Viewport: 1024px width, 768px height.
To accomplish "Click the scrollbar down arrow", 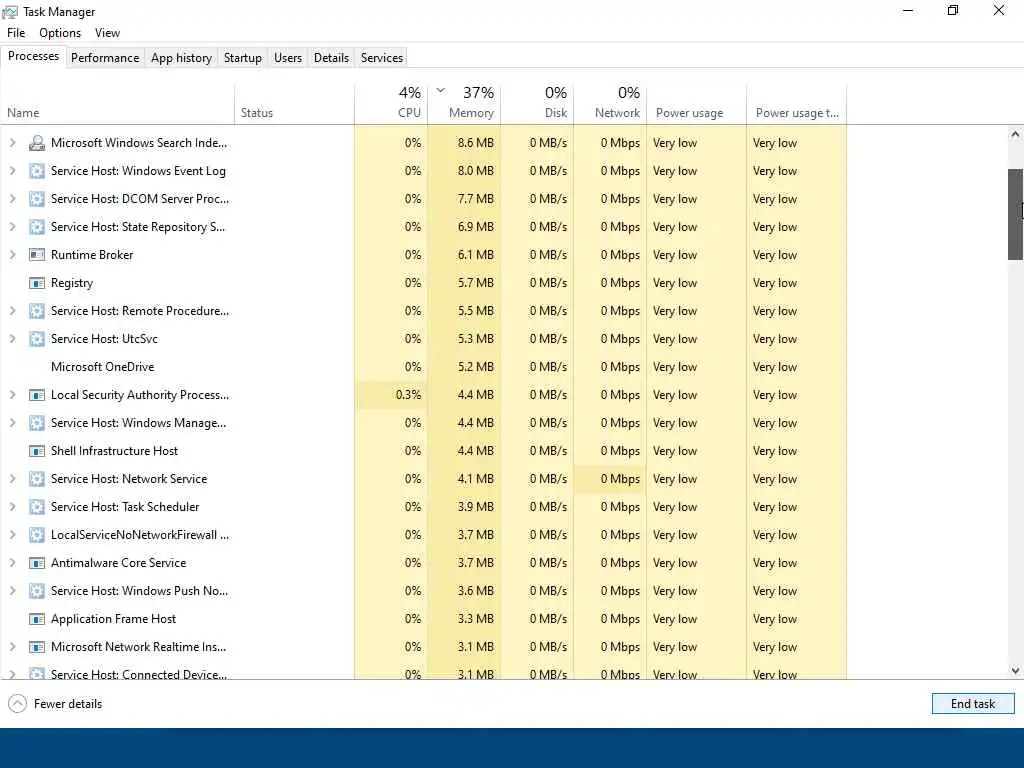I will [x=1015, y=671].
